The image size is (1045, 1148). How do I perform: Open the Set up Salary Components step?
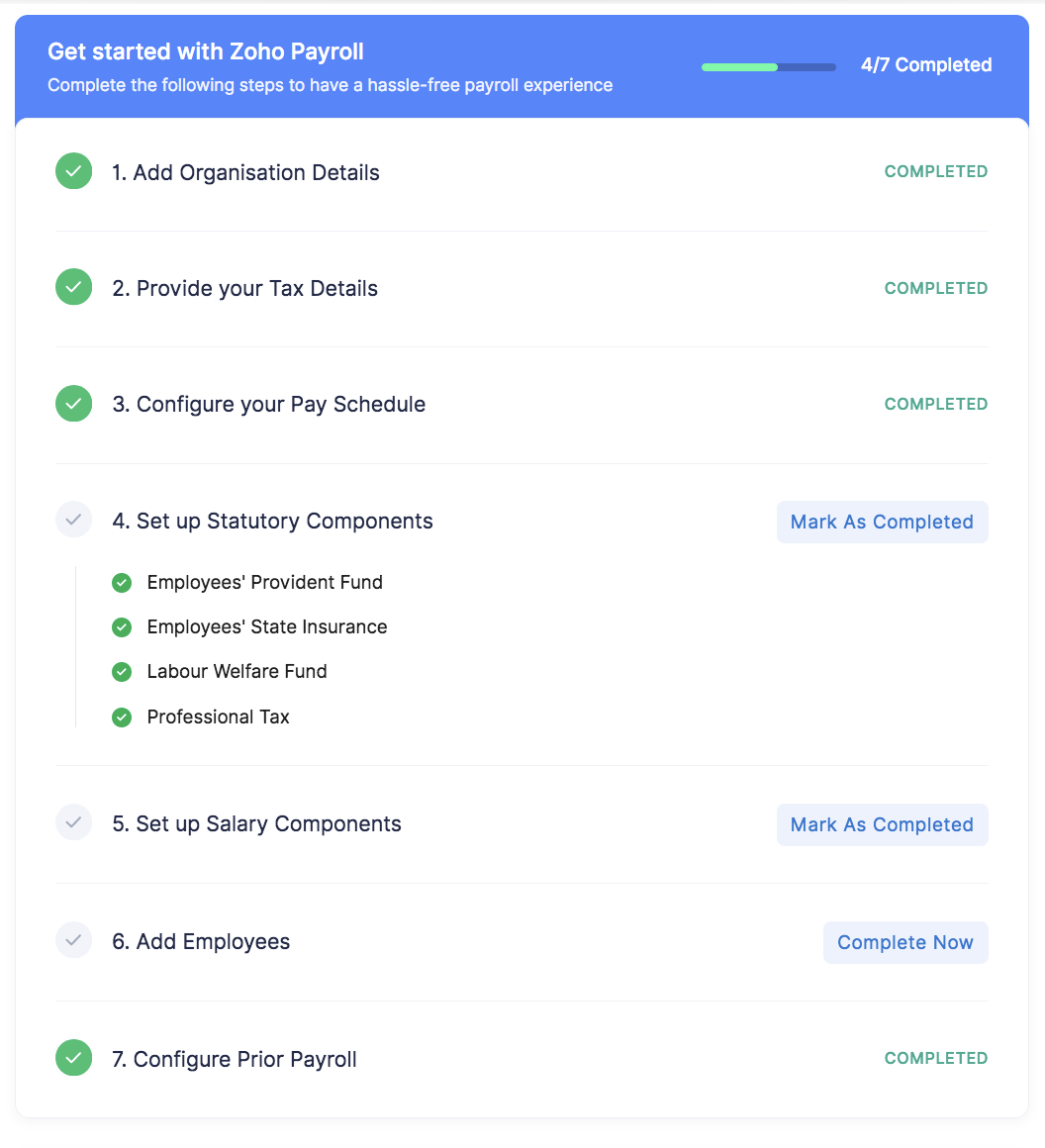[257, 823]
